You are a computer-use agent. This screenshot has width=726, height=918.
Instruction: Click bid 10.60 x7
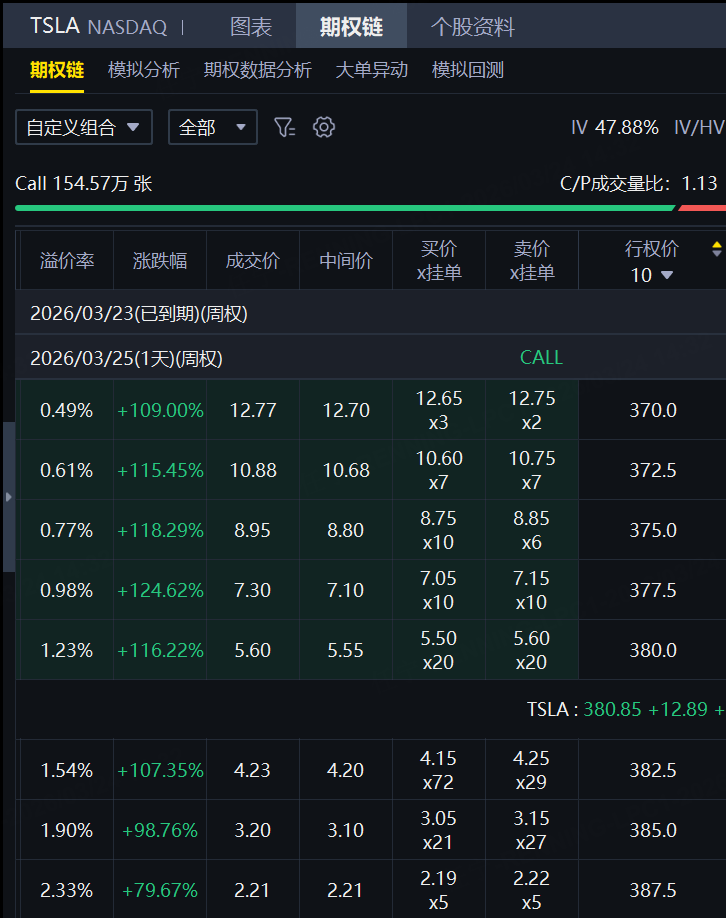coord(439,470)
